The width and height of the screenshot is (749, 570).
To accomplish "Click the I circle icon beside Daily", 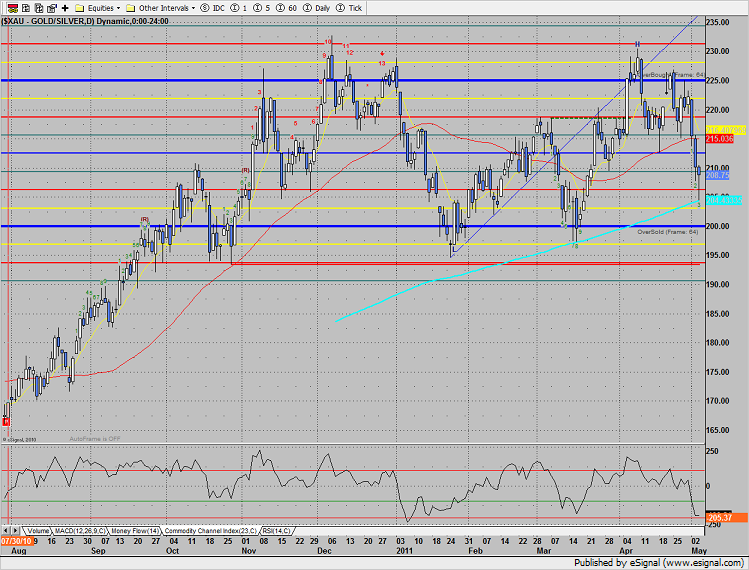I will 308,8.
